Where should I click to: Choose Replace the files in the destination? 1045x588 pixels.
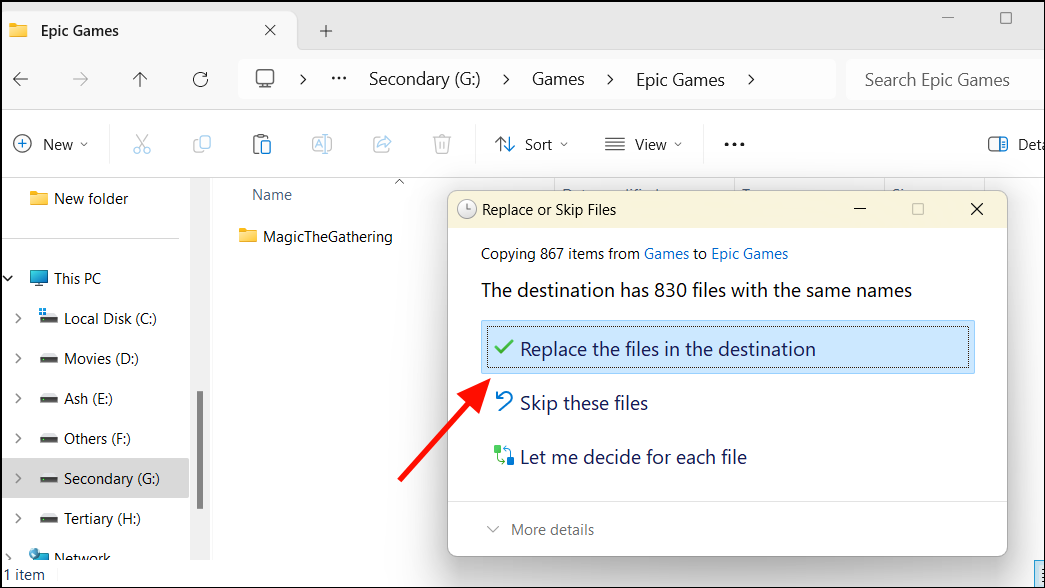[x=728, y=347]
